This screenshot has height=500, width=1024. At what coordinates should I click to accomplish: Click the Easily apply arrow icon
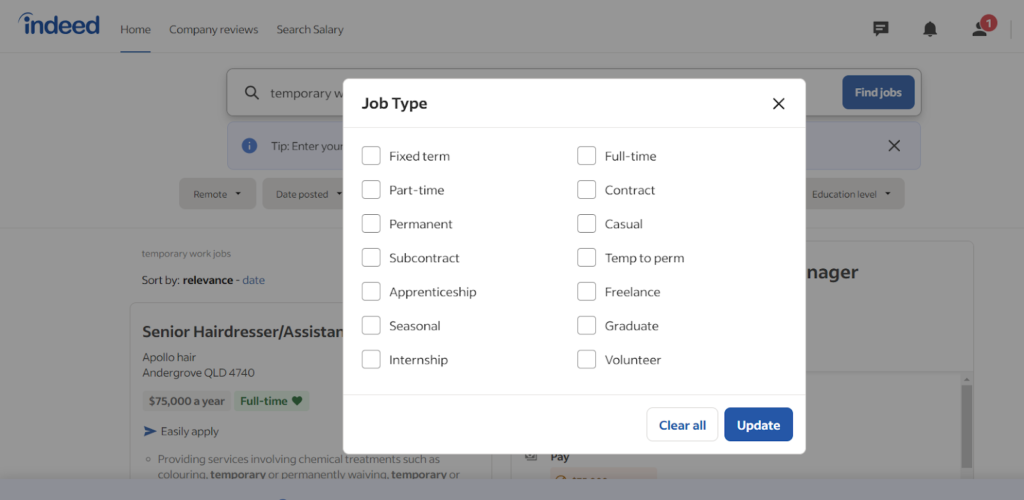point(150,431)
